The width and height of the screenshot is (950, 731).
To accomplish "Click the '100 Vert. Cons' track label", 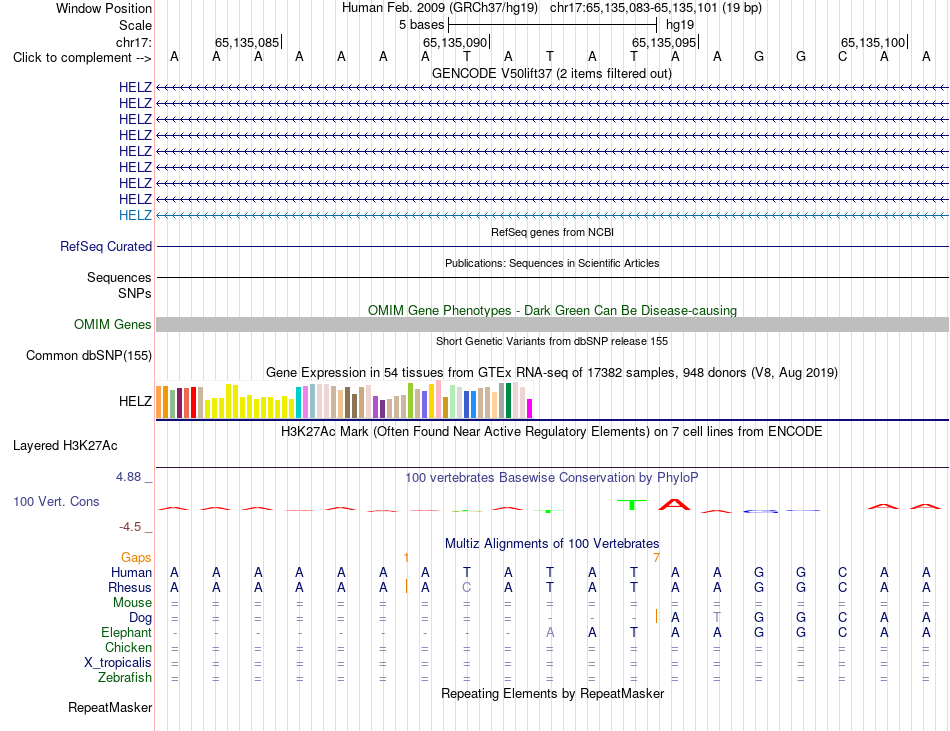I will 56,501.
